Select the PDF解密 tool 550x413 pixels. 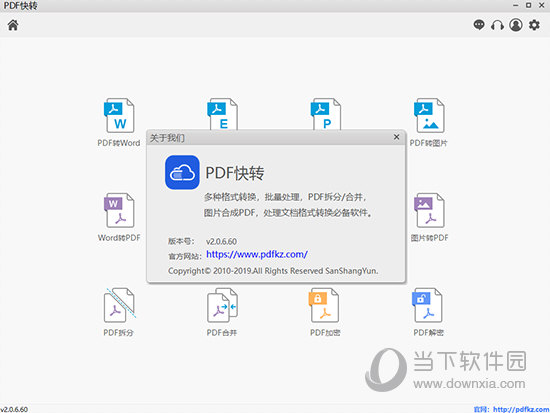428,312
